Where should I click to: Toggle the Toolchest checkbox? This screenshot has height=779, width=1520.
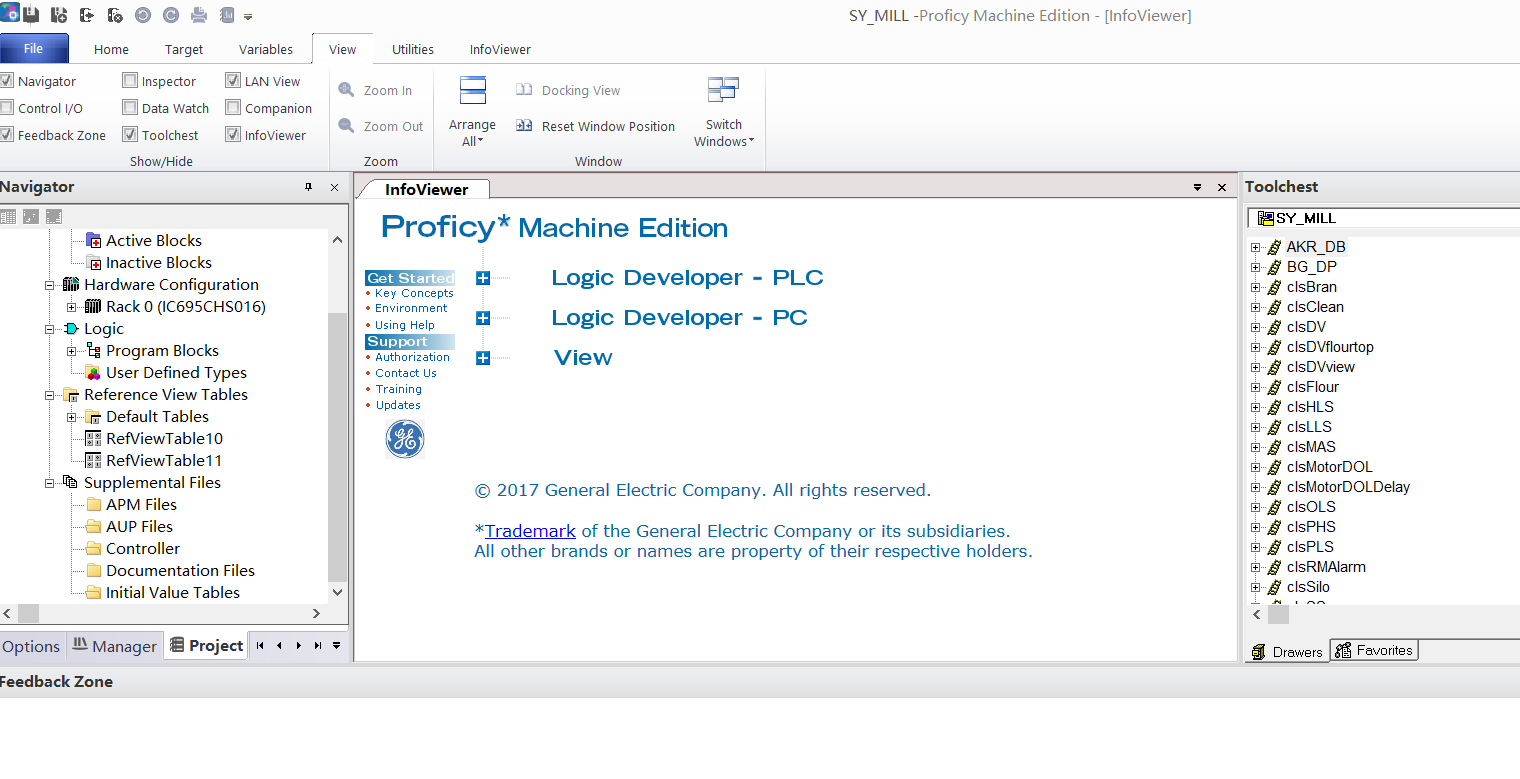[130, 135]
